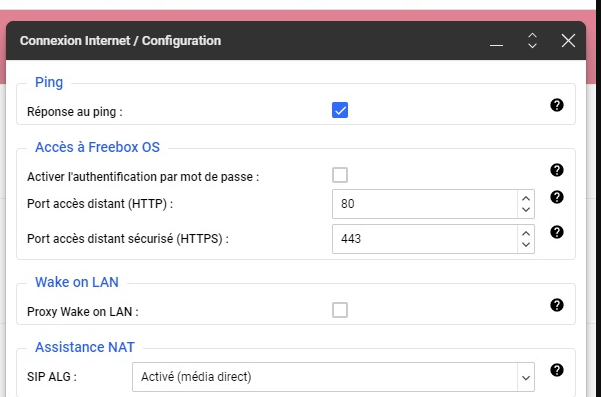Click the HTTPS port field showing 443
This screenshot has height=397, width=601.
tap(425, 239)
